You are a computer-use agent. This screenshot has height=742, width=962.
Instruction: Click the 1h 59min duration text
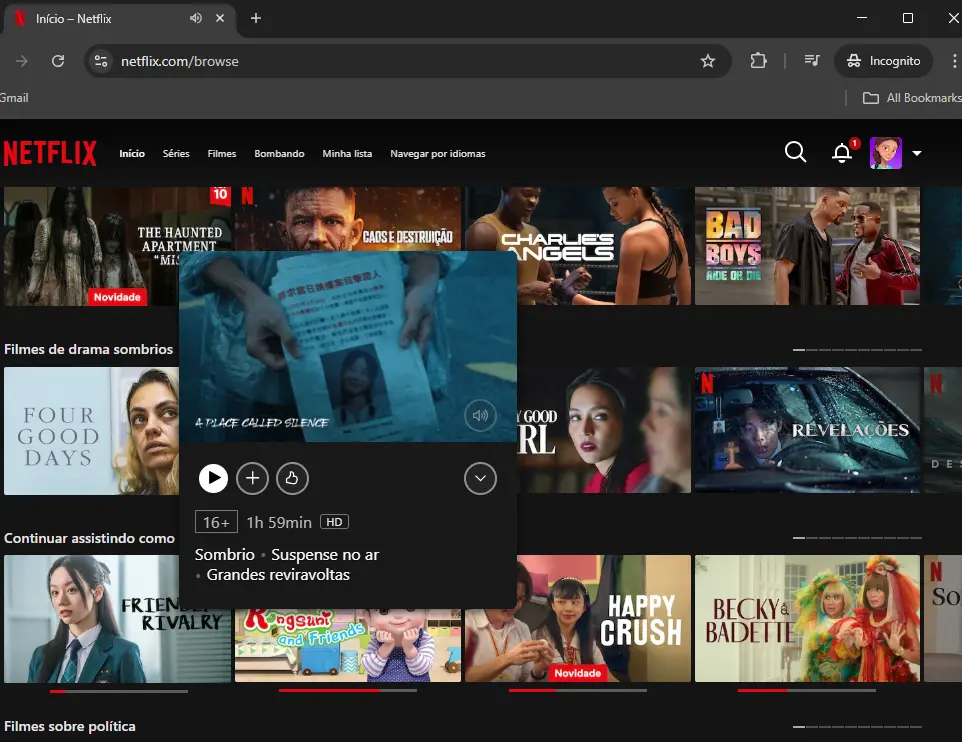click(279, 522)
